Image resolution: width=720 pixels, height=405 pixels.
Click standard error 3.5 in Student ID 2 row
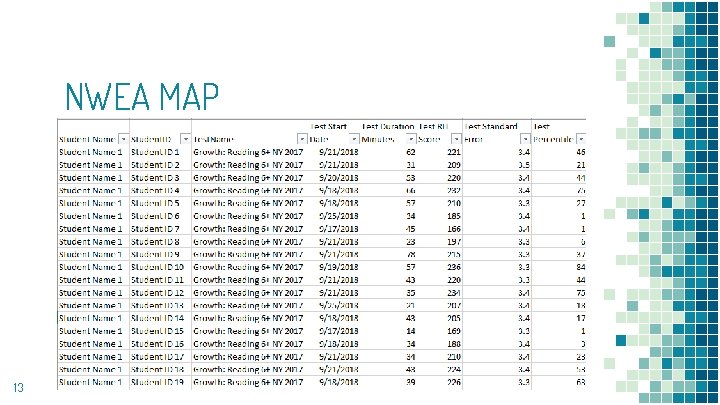tap(524, 165)
